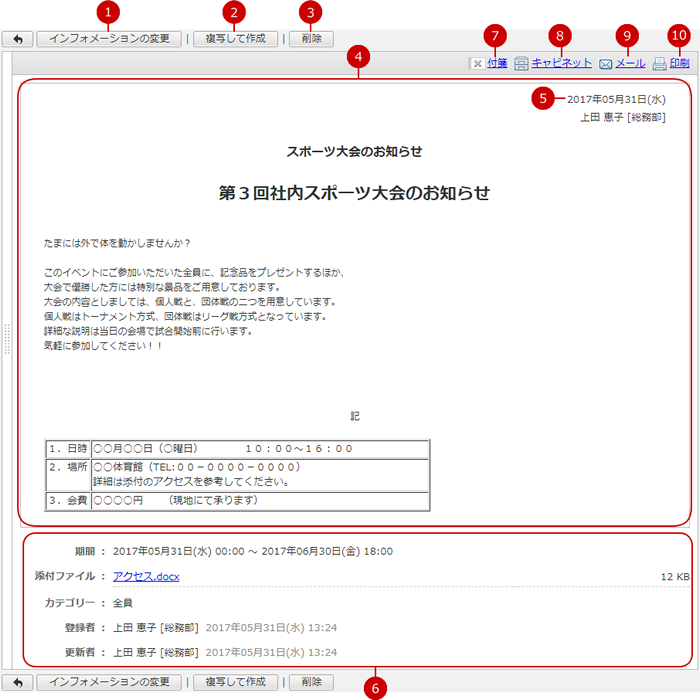Open the キャビネット link

[x=561, y=63]
